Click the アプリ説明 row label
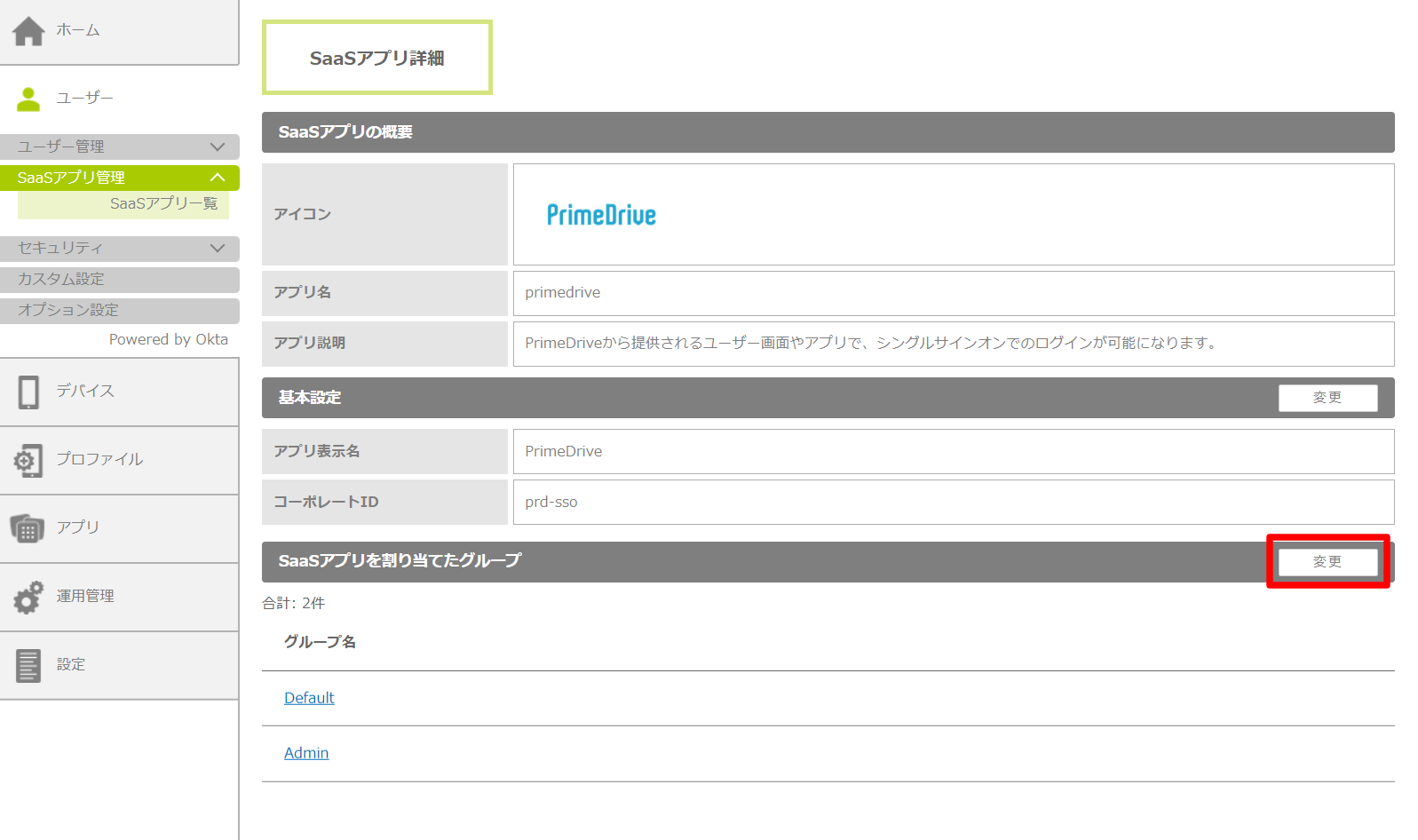The height and width of the screenshot is (840, 1418). pos(309,344)
